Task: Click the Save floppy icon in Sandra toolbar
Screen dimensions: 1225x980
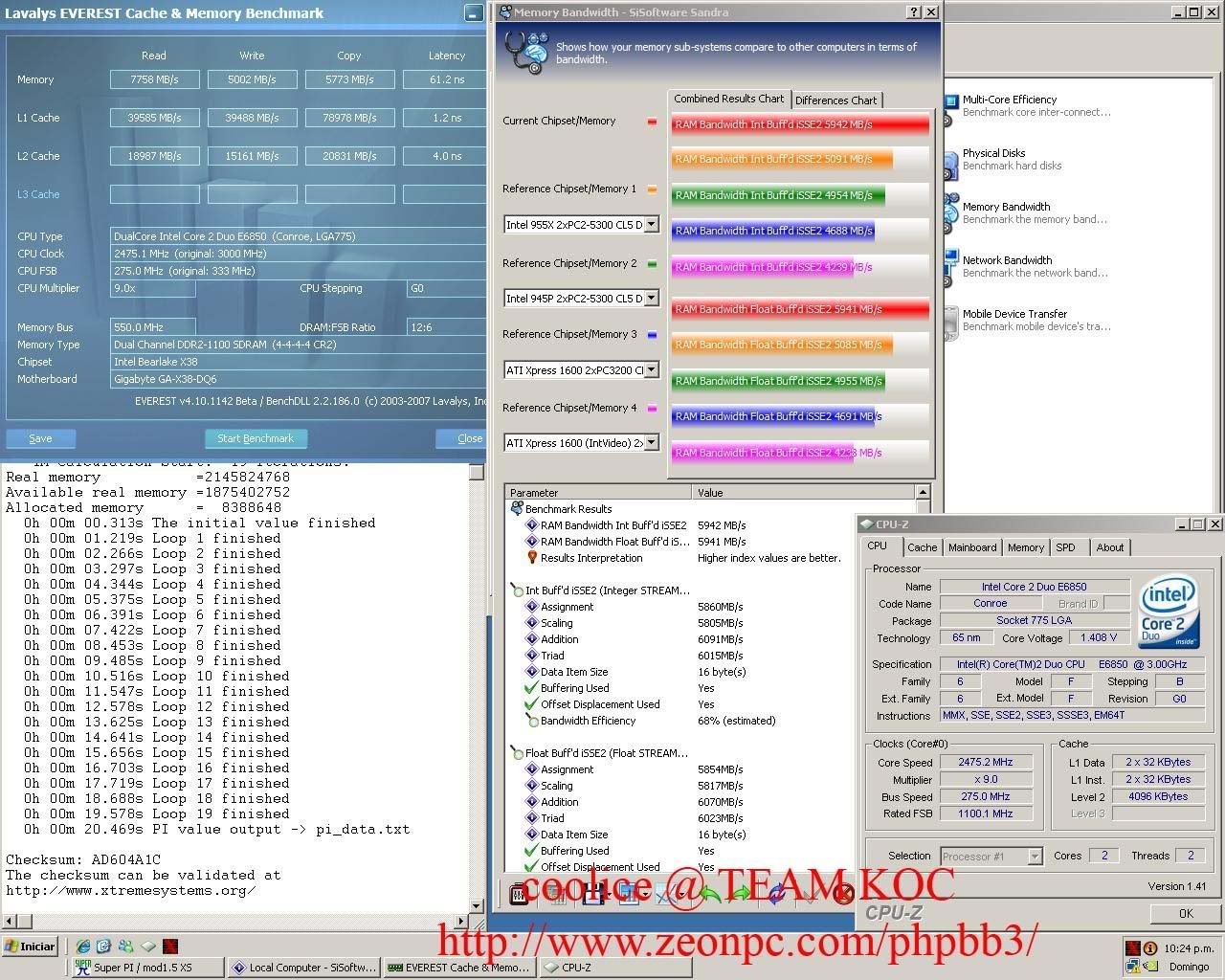Action: 593,895
